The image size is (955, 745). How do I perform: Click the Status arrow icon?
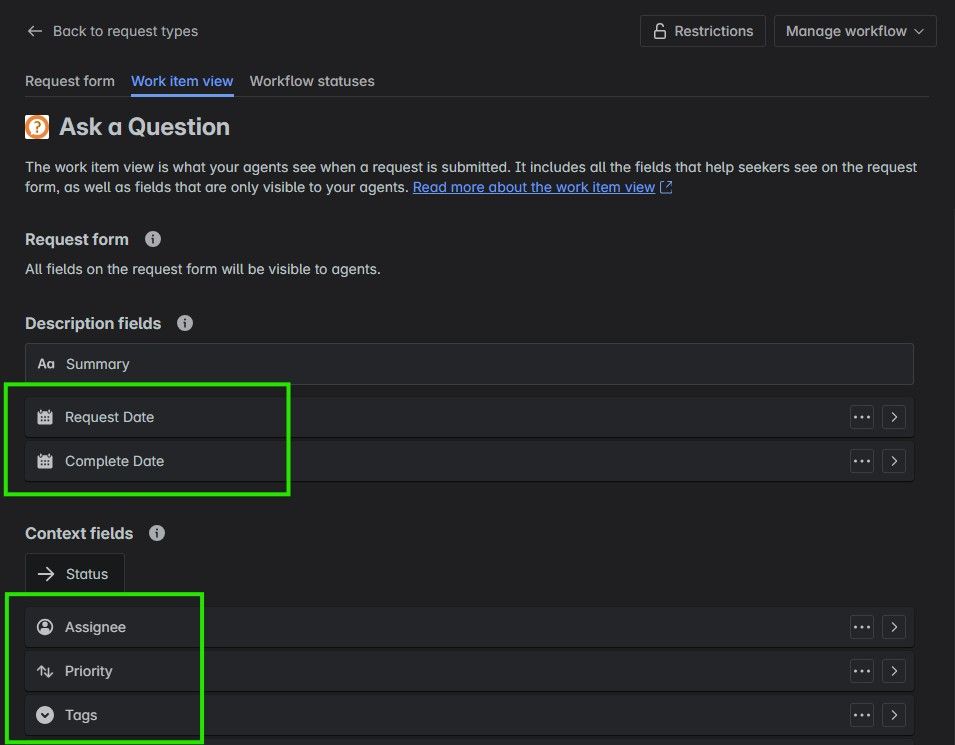46,574
